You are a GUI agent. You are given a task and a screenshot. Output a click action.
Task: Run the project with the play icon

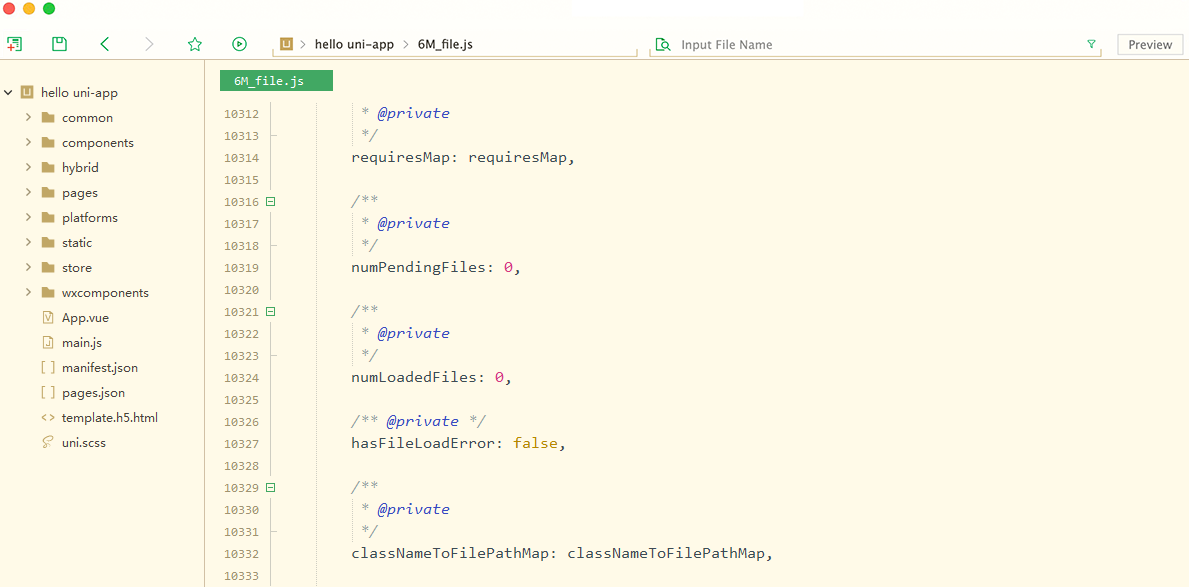(x=240, y=44)
